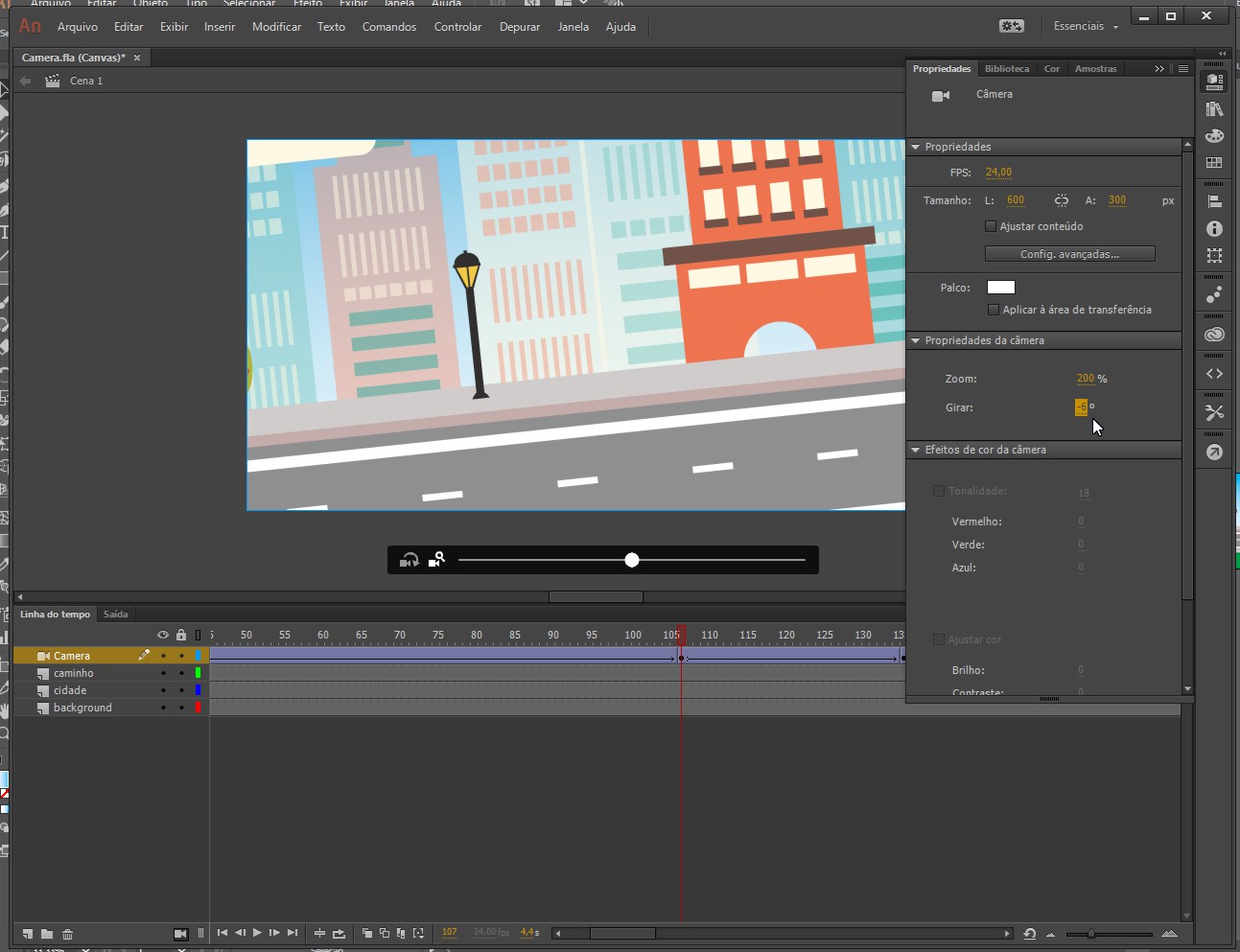Collapse Efeitos de cor da câmera section
The image size is (1240, 952).
916,450
